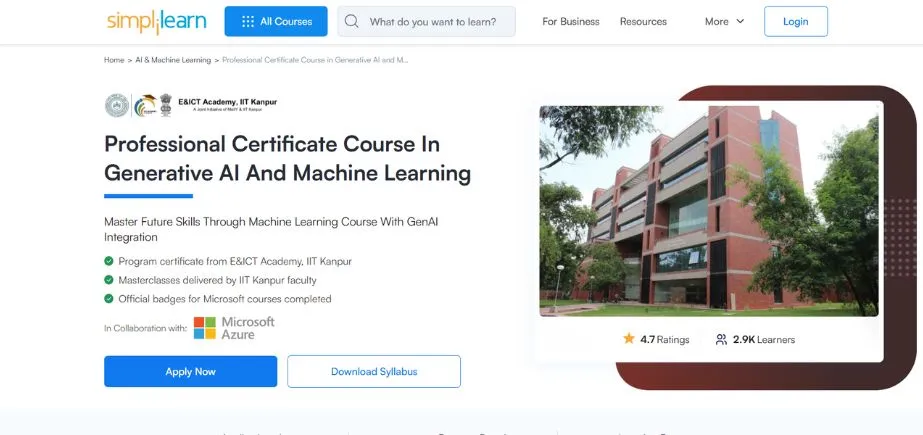Open the All Courses menu
This screenshot has width=923, height=435.
point(275,21)
